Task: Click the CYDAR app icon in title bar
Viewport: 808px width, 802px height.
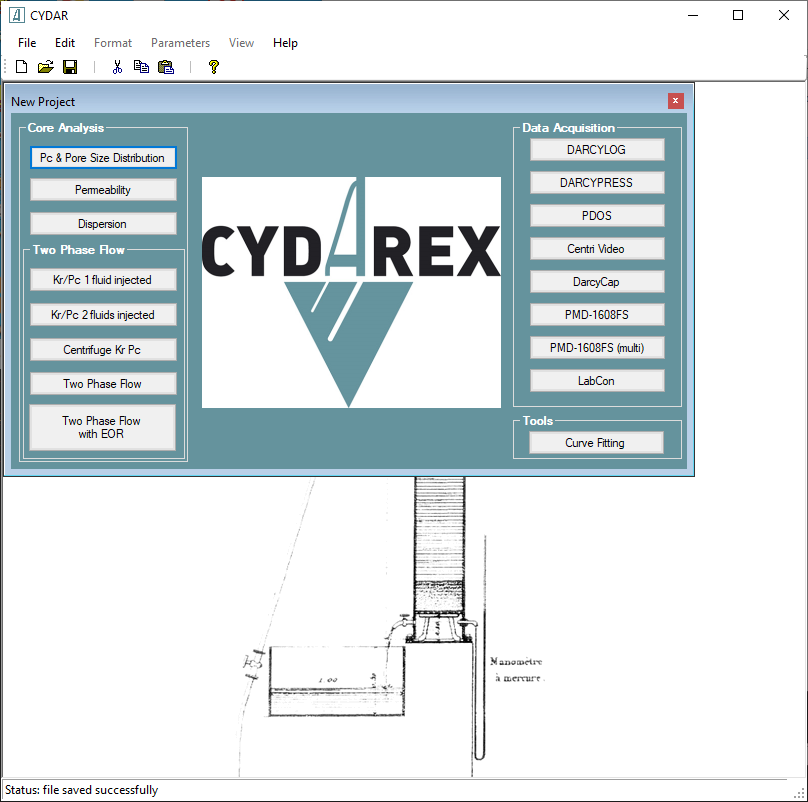Action: 16,15
